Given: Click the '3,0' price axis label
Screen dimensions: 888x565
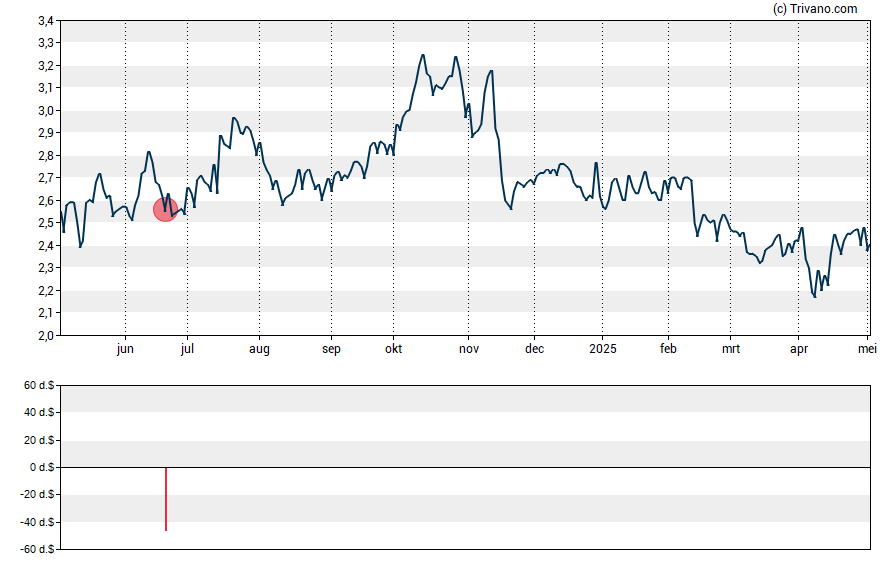Looking at the screenshot, I should click(x=46, y=111).
